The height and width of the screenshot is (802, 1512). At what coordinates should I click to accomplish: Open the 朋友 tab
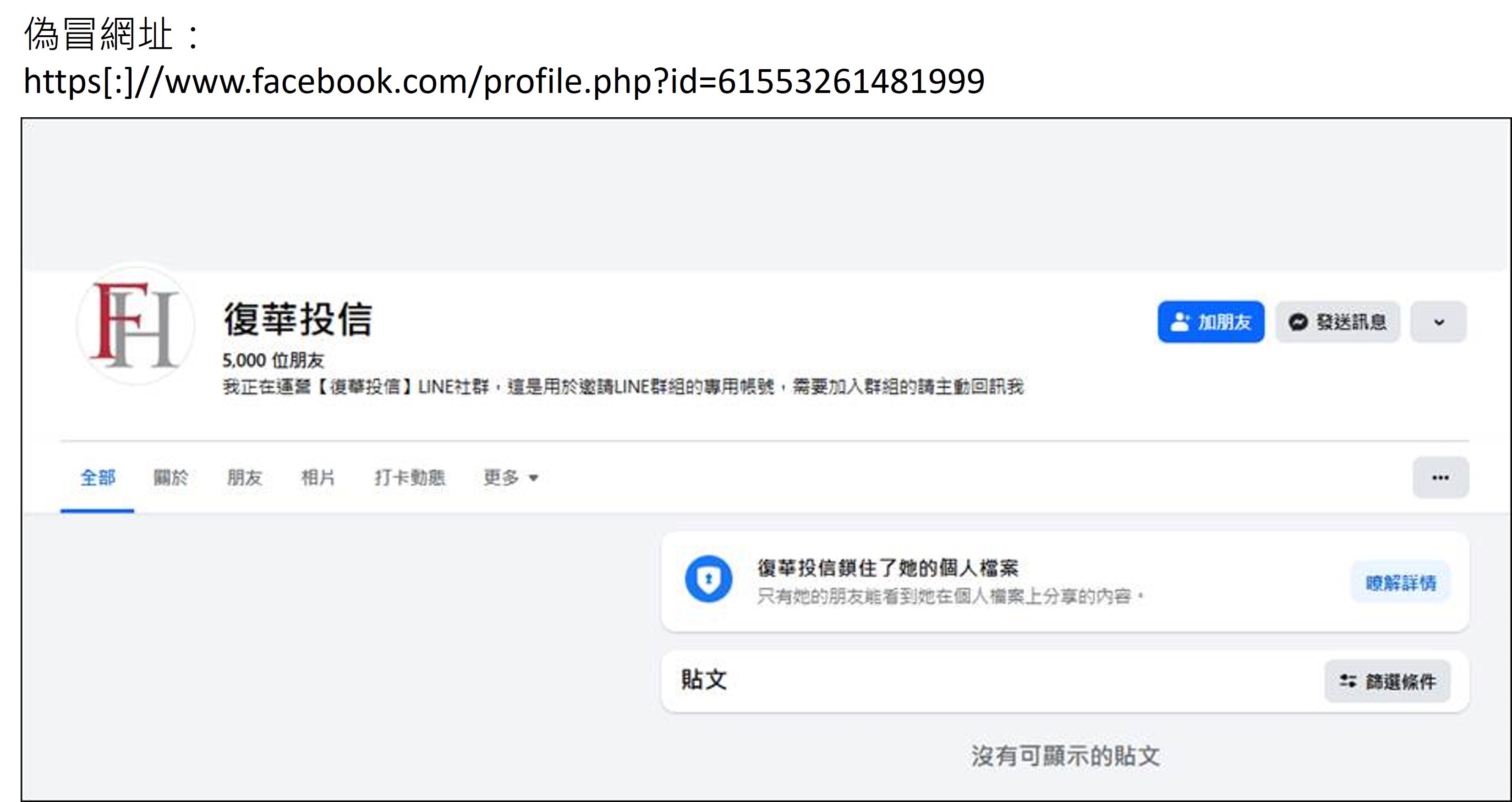pos(244,478)
